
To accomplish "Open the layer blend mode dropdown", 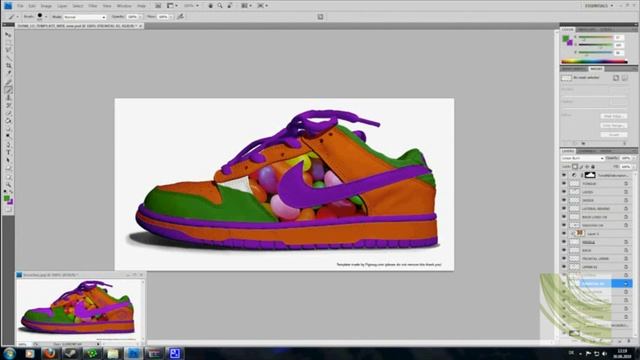I will (x=582, y=158).
